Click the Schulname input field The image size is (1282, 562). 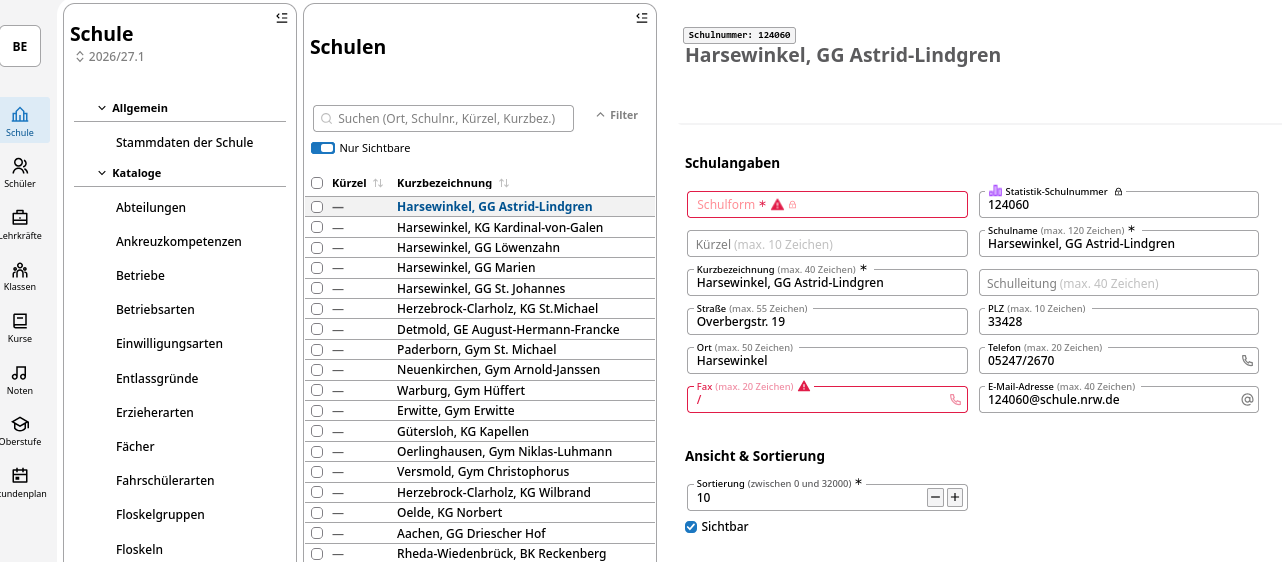coord(1118,243)
